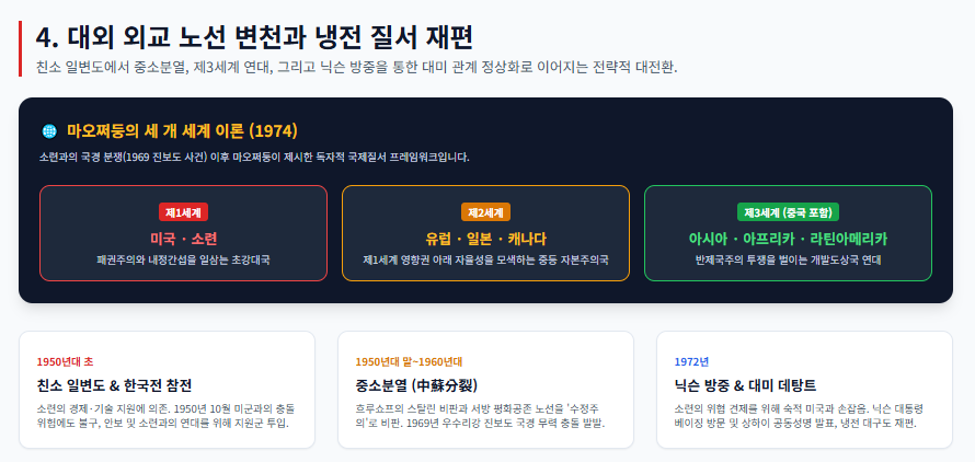Click the 진보도 사건 framework description line
Screen dimensions: 975x462
click(254, 157)
